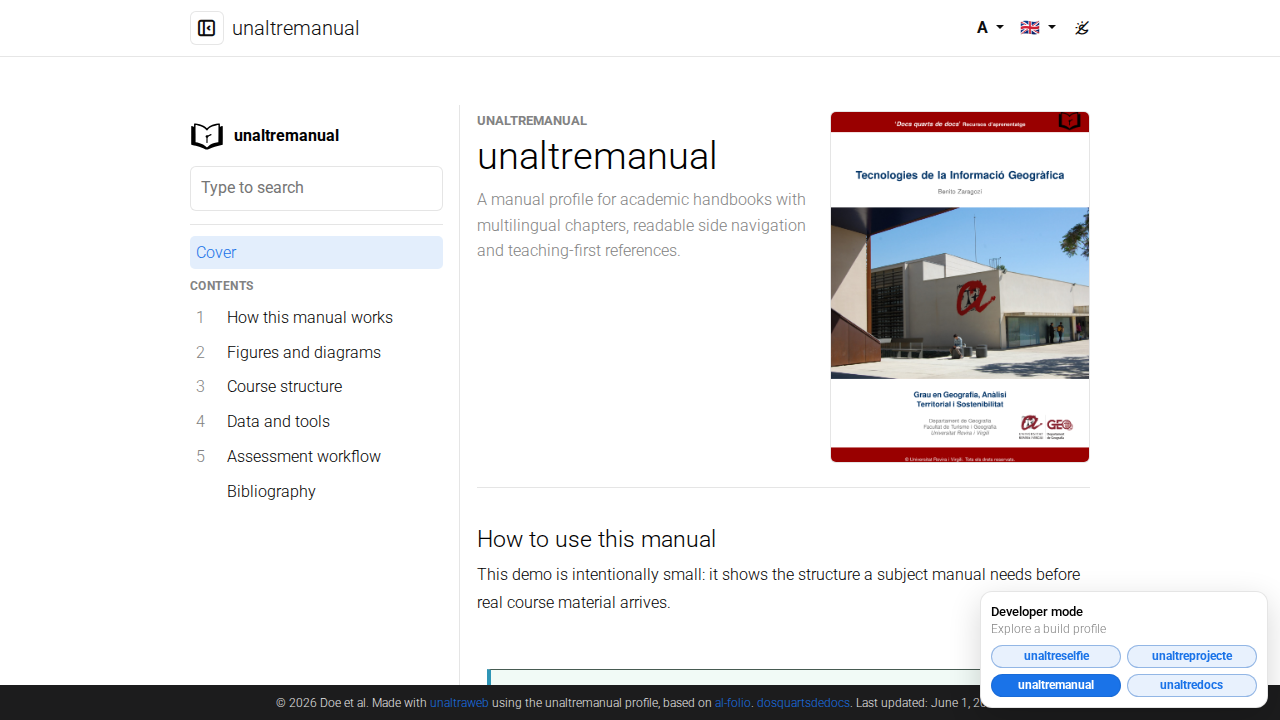Viewport: 1280px width, 720px height.
Task: Select the unaltremanual build profile
Action: pyautogui.click(x=1056, y=685)
